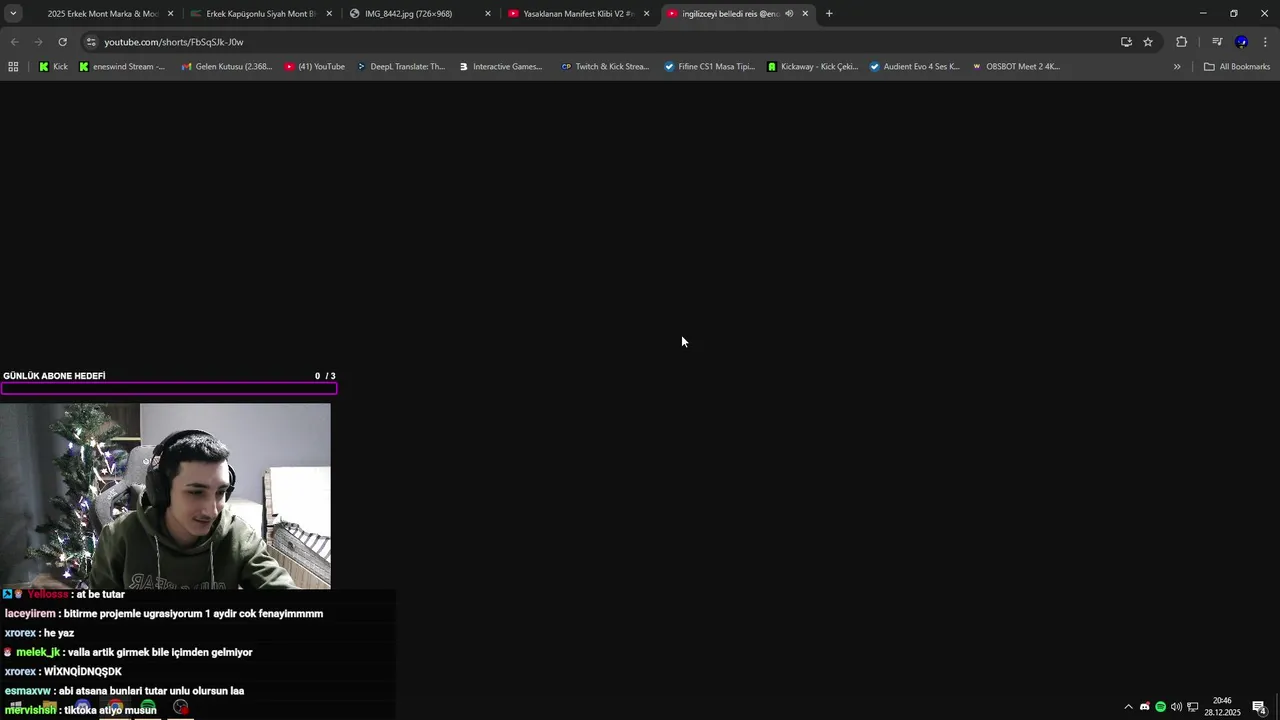This screenshot has height=720, width=1280.
Task: Click the install app icon in address bar
Action: [x=1126, y=42]
